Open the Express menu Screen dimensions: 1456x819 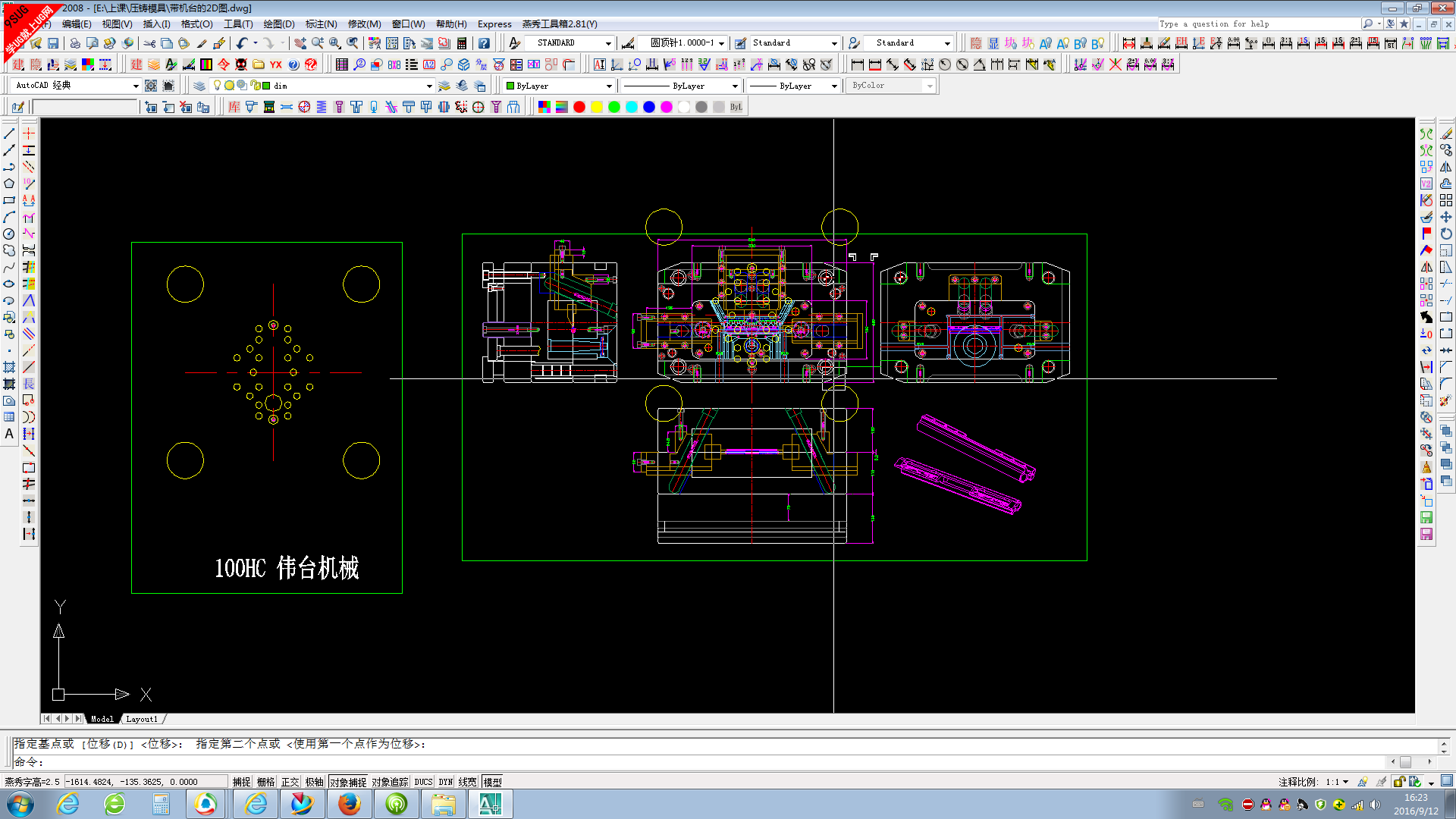point(494,24)
